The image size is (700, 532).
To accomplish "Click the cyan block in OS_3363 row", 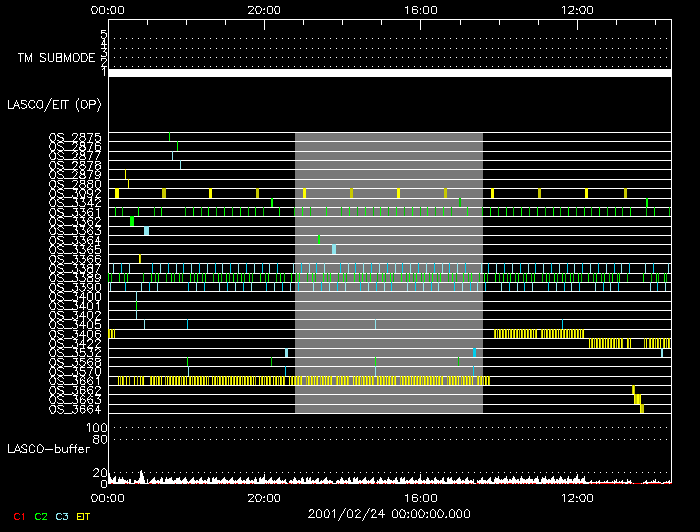I will (x=147, y=231).
